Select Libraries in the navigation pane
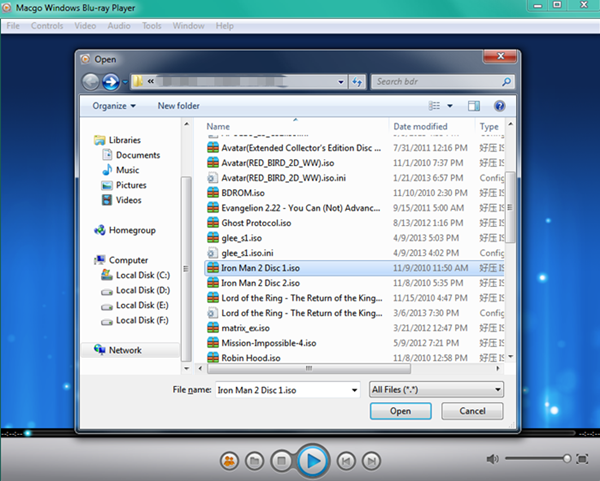The image size is (600, 481). (x=117, y=140)
